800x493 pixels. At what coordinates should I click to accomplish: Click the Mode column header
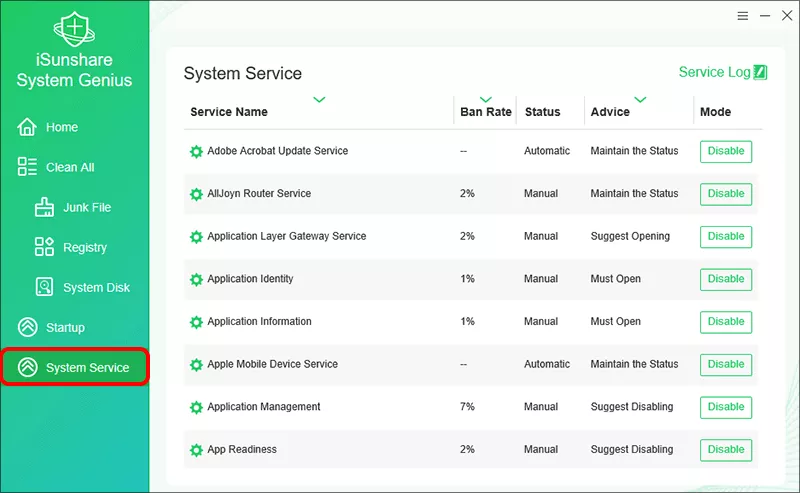click(715, 112)
